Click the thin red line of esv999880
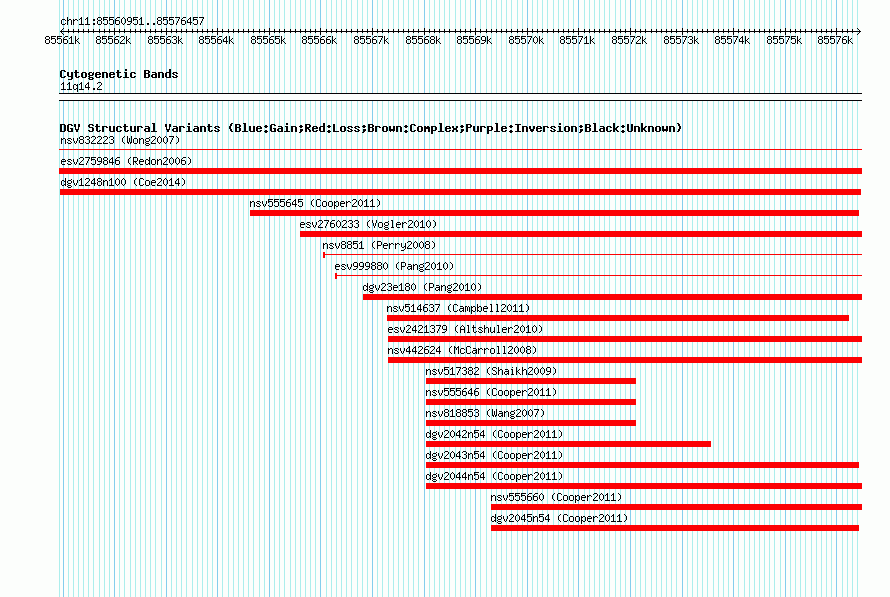 pos(598,276)
